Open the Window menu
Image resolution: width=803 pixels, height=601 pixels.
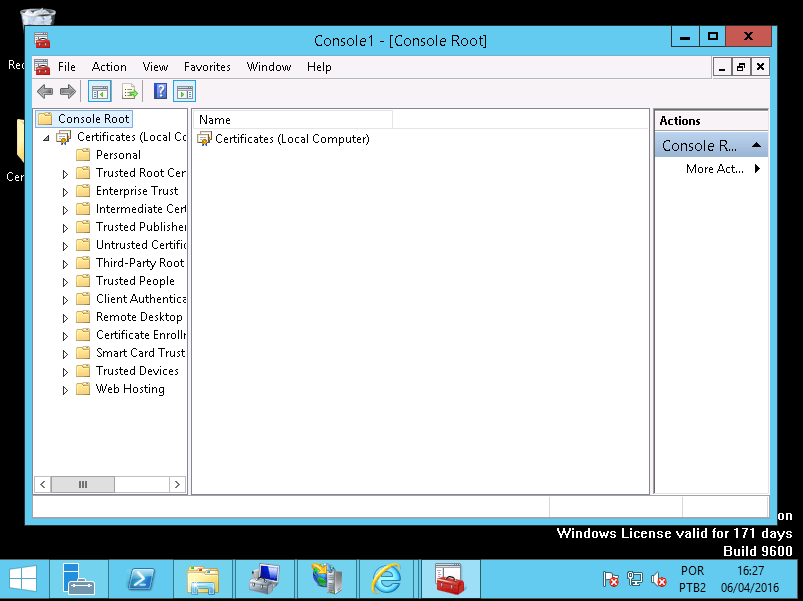click(x=269, y=67)
